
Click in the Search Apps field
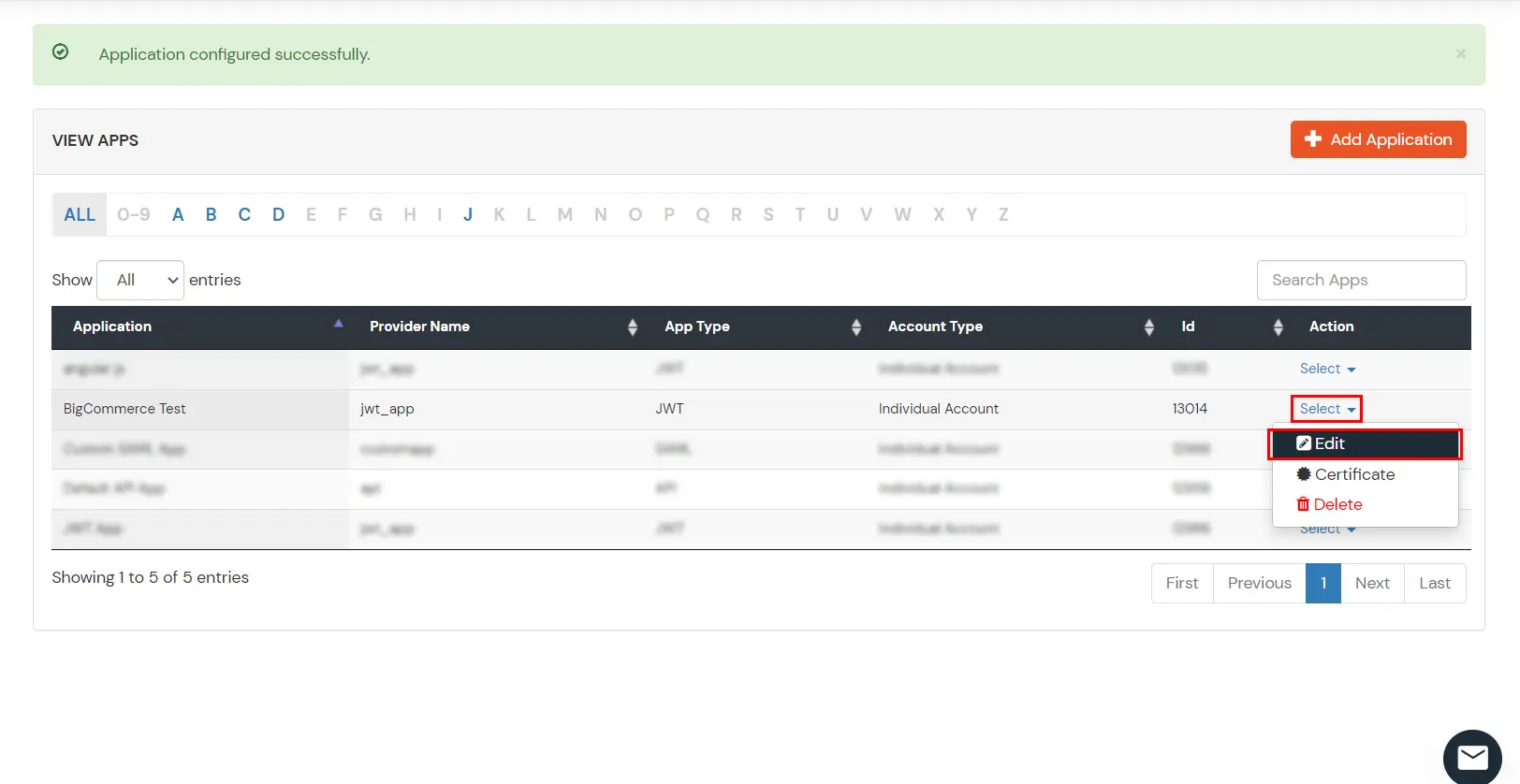pyautogui.click(x=1361, y=280)
